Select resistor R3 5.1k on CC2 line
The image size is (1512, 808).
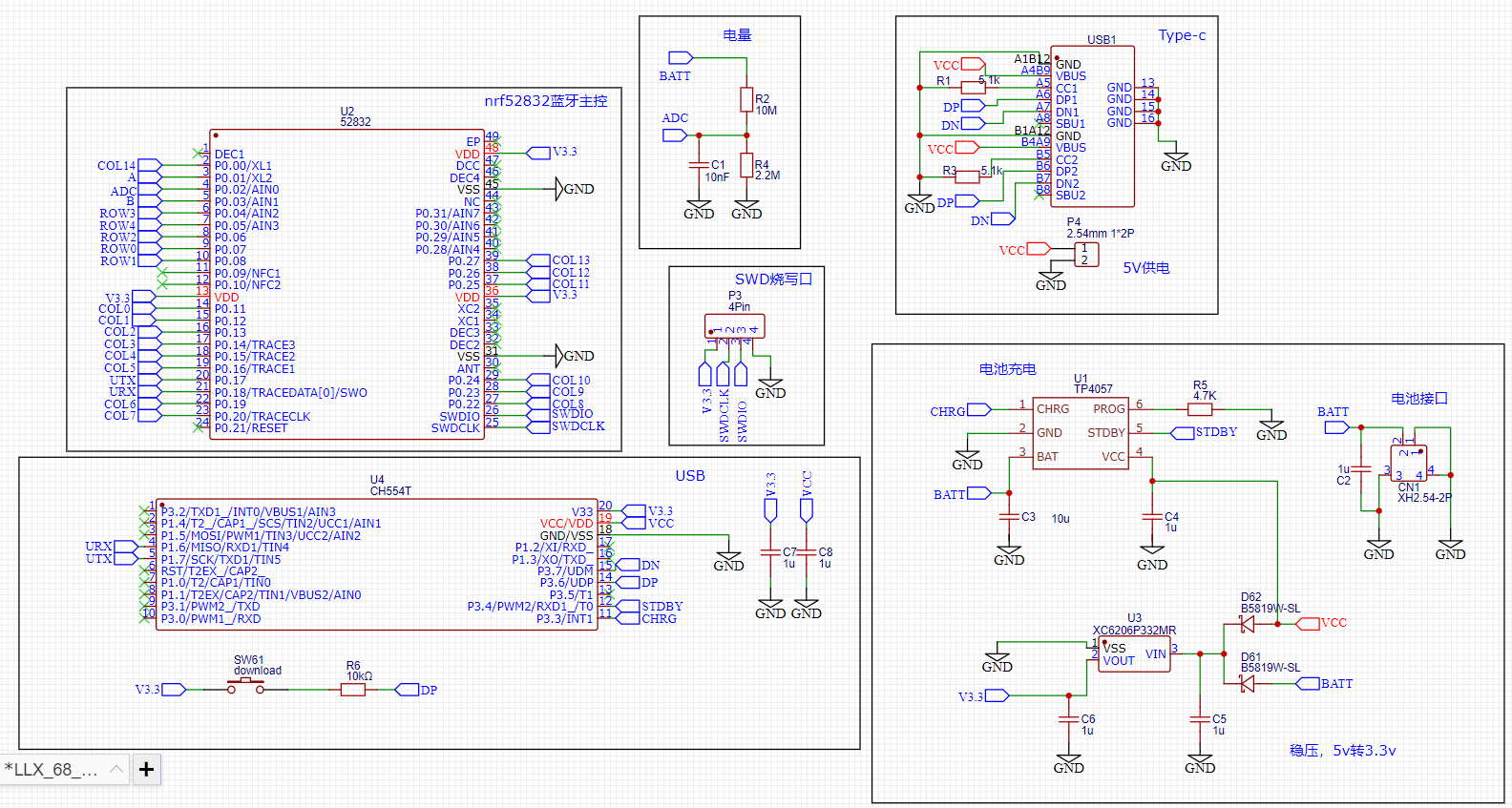click(x=967, y=177)
